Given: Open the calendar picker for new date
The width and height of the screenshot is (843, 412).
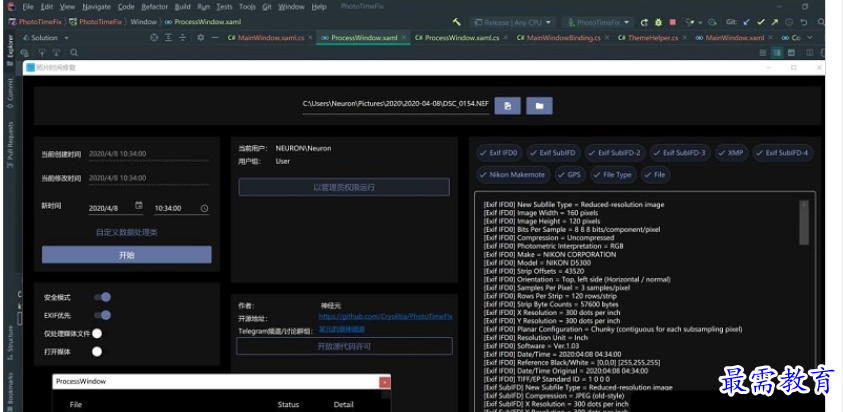Looking at the screenshot, I should point(139,205).
